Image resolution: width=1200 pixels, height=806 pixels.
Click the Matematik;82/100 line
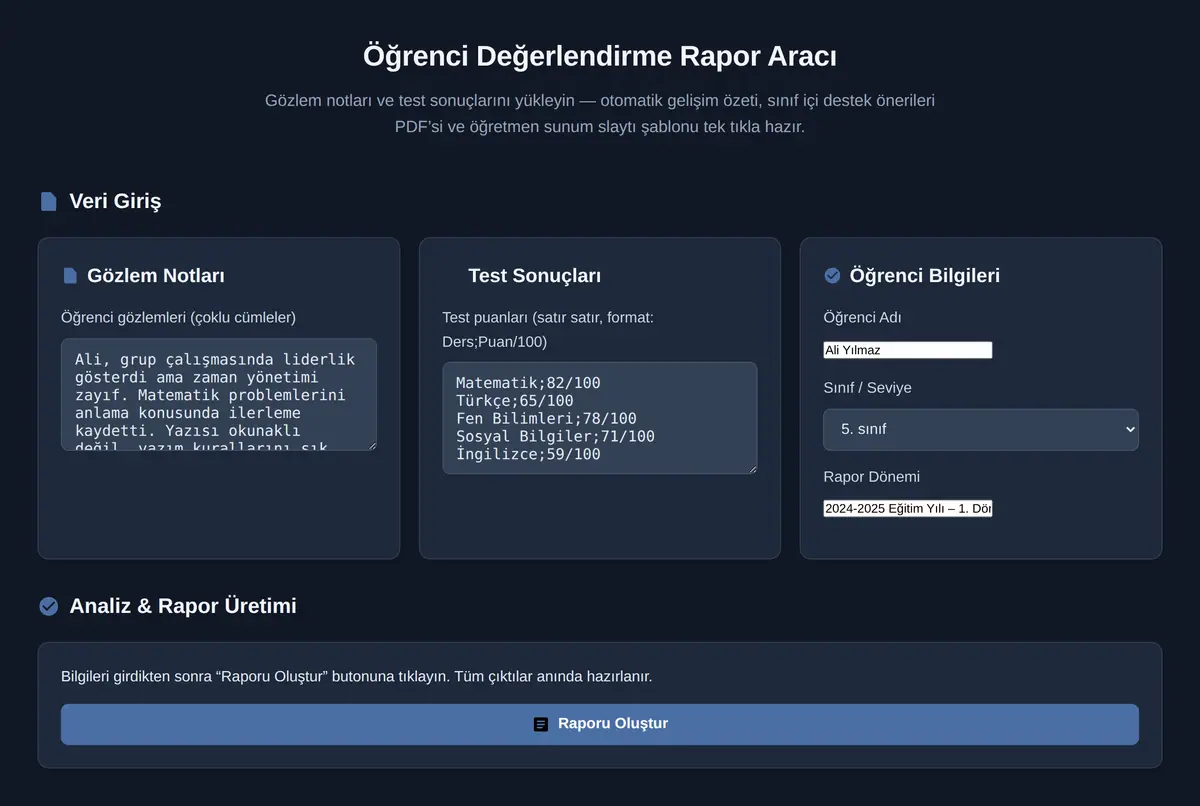pyautogui.click(x=528, y=382)
